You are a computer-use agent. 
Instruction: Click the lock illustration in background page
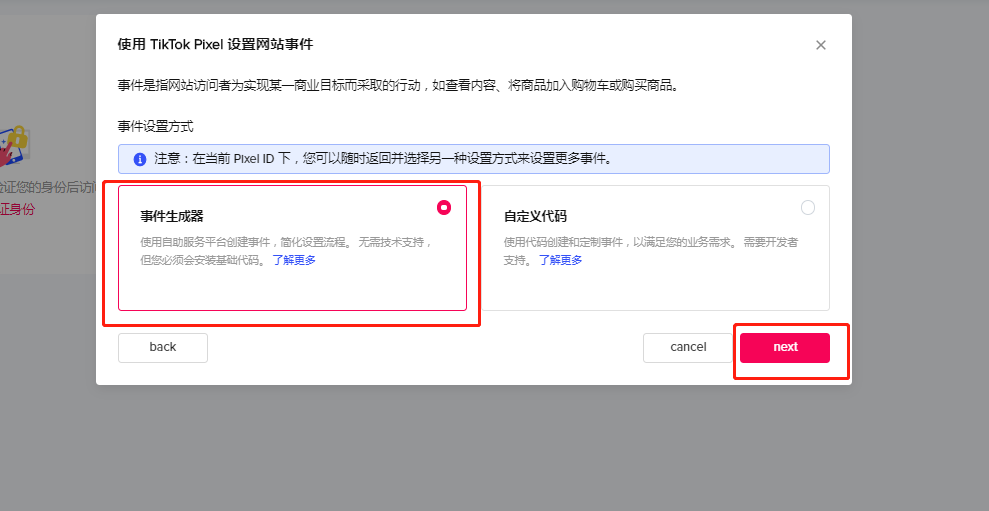tap(15, 145)
